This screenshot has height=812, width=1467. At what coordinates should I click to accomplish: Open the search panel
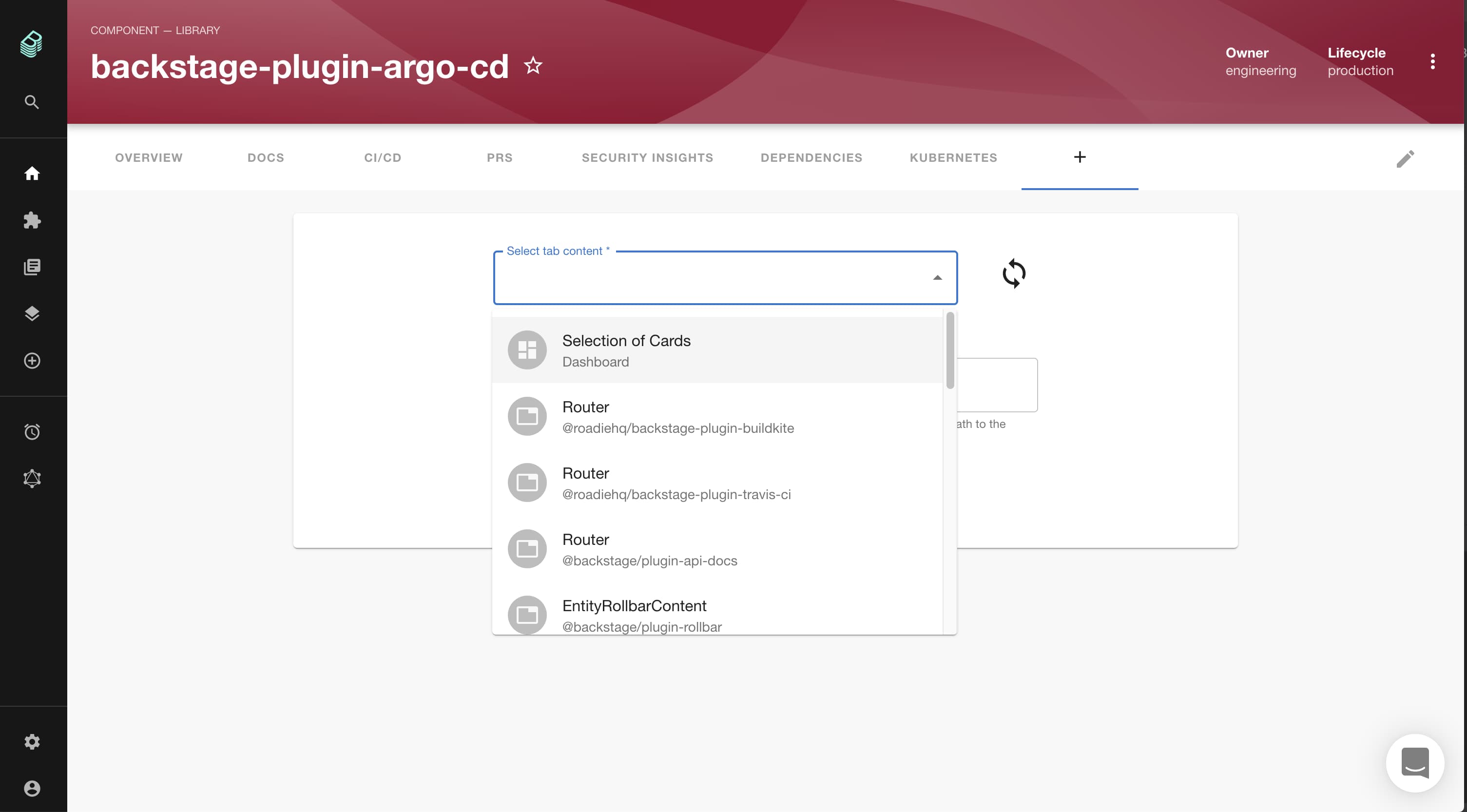pyautogui.click(x=32, y=102)
